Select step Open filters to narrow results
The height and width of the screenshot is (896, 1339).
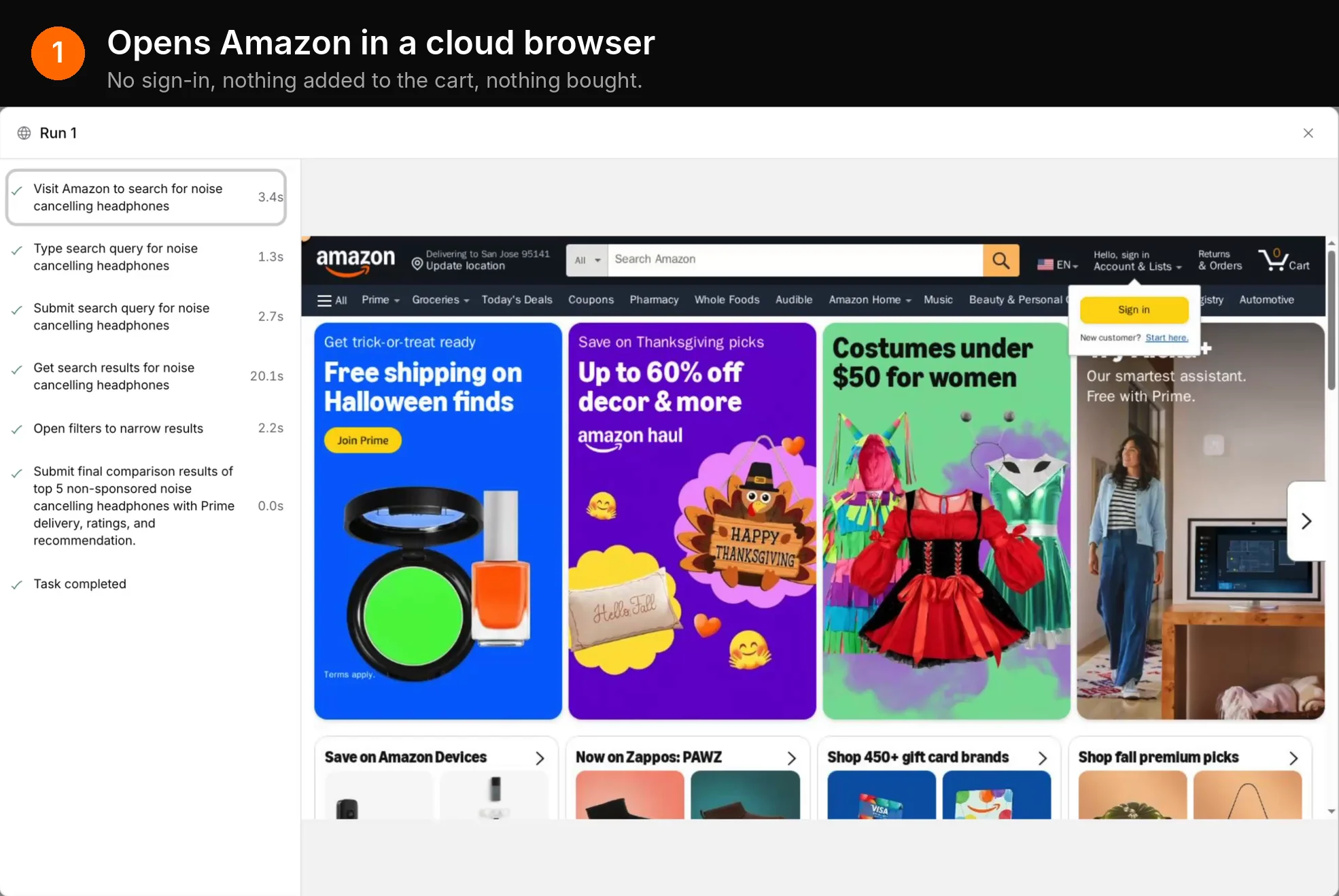[146, 428]
